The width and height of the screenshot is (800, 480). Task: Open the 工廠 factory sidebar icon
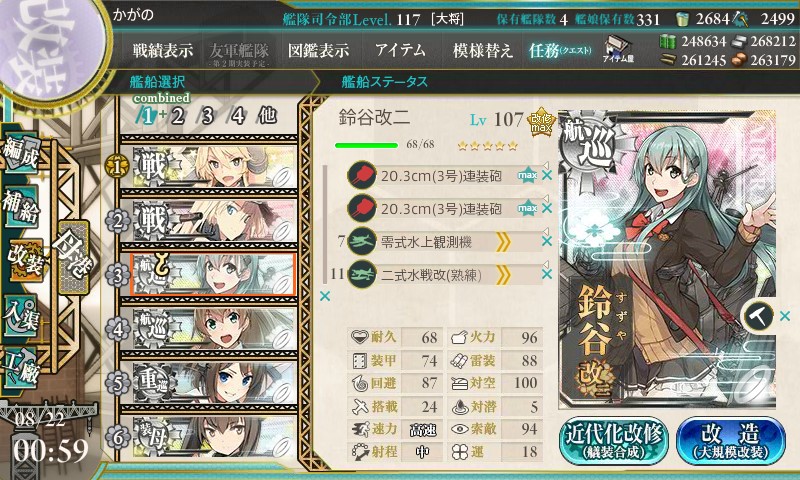(20, 368)
